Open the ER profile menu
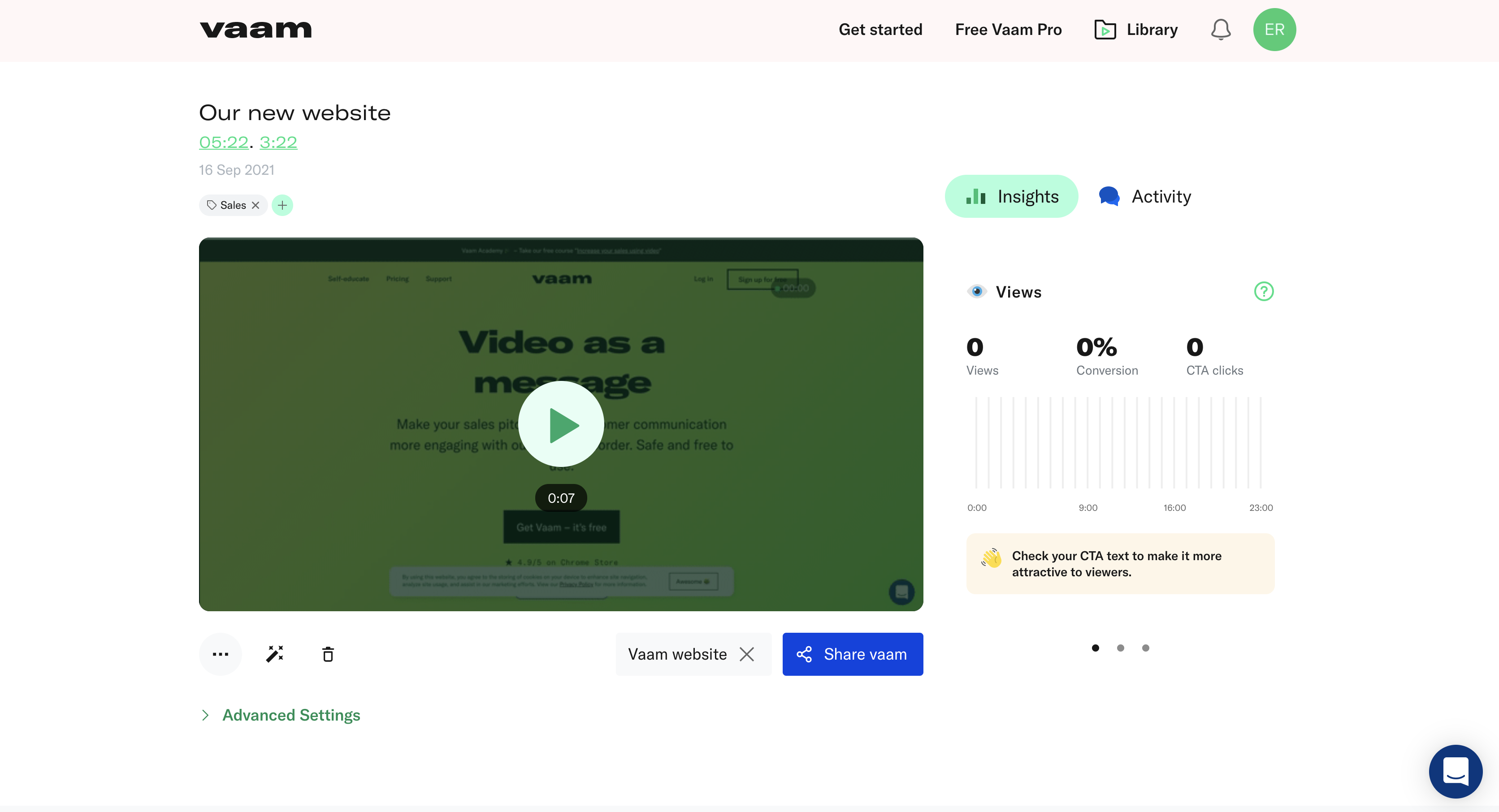Screen dimensions: 1499x812 [1274, 29]
